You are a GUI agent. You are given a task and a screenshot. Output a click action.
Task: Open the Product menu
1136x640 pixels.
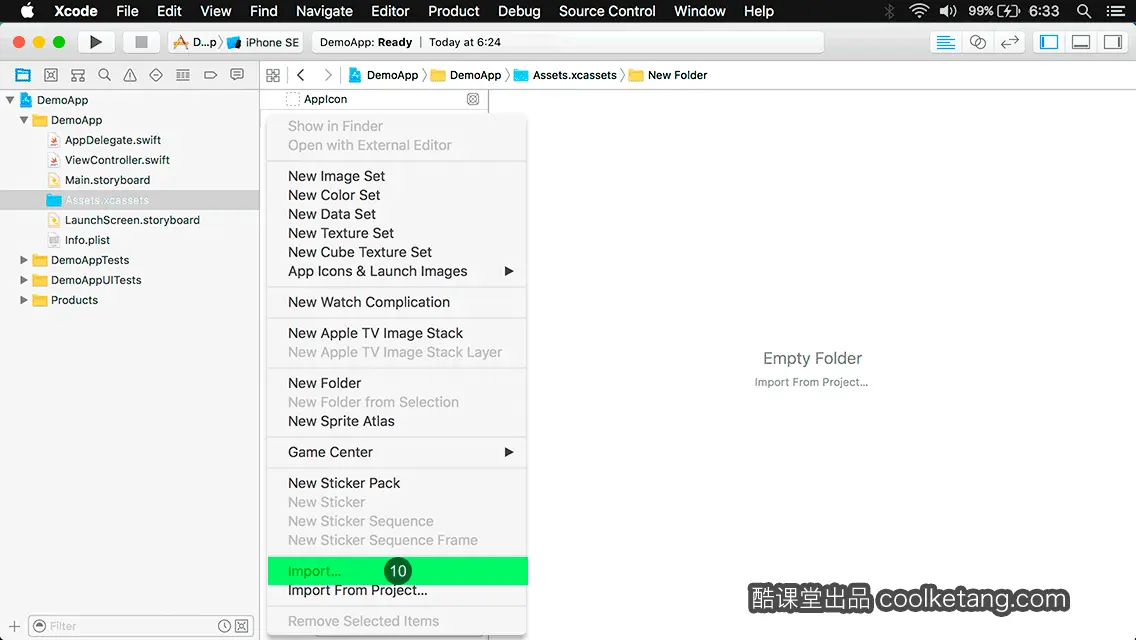click(x=454, y=11)
